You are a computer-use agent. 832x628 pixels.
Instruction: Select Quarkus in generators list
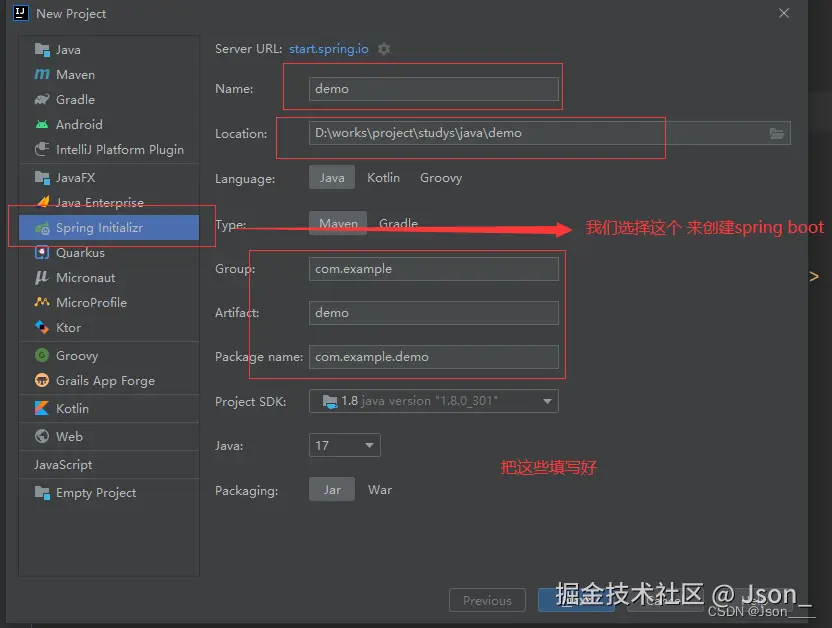tap(109, 252)
